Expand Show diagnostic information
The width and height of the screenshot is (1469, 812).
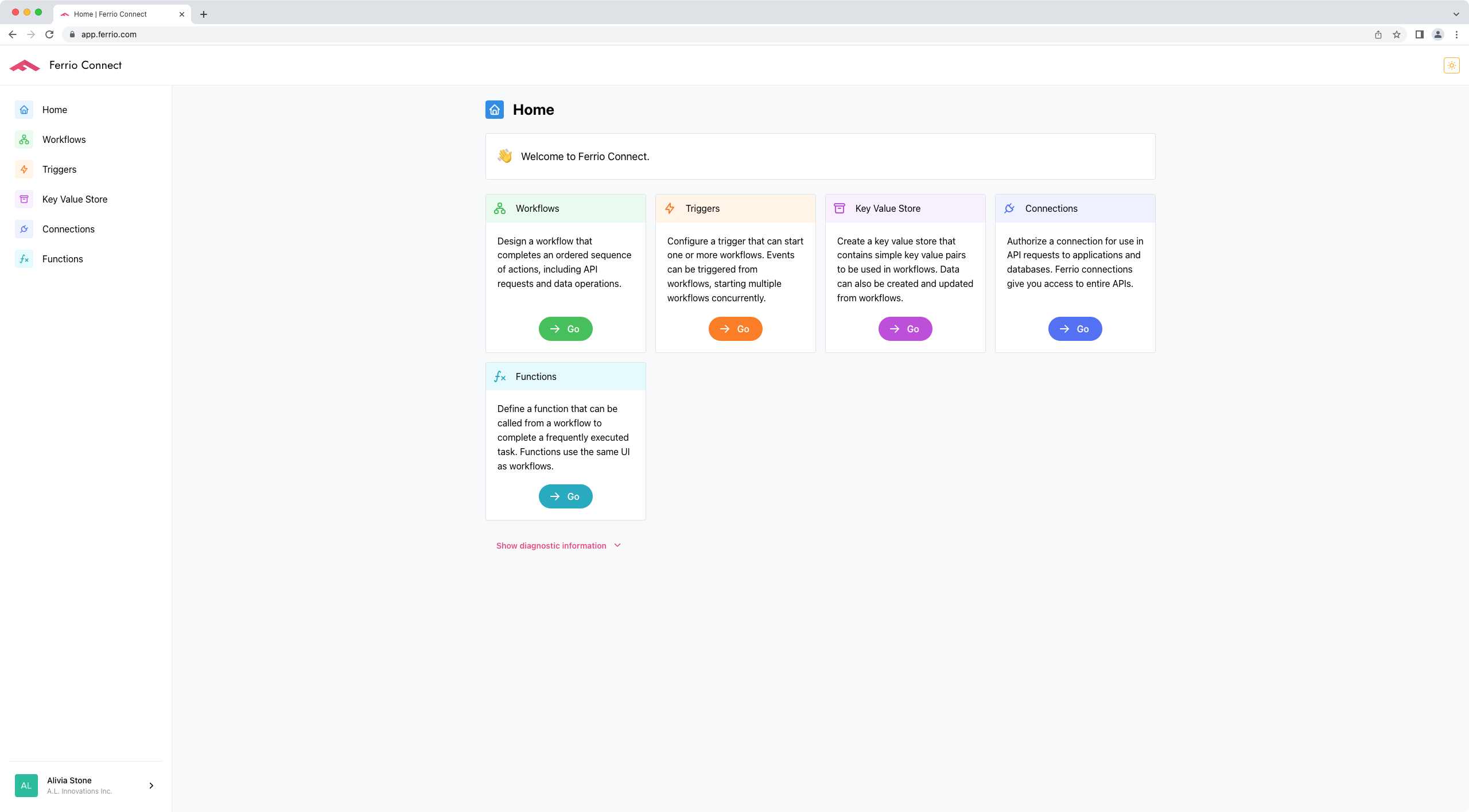[x=551, y=545]
